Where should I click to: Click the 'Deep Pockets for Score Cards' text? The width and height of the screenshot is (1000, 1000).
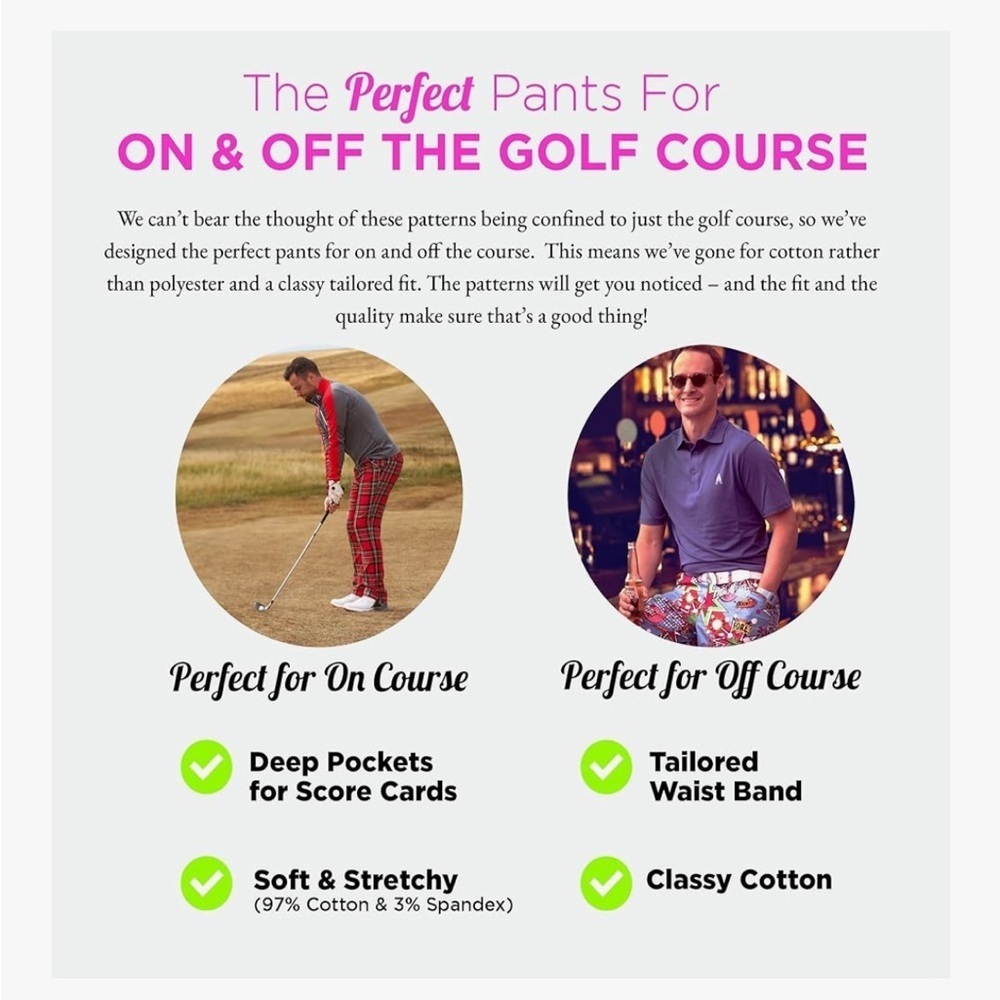pos(353,777)
